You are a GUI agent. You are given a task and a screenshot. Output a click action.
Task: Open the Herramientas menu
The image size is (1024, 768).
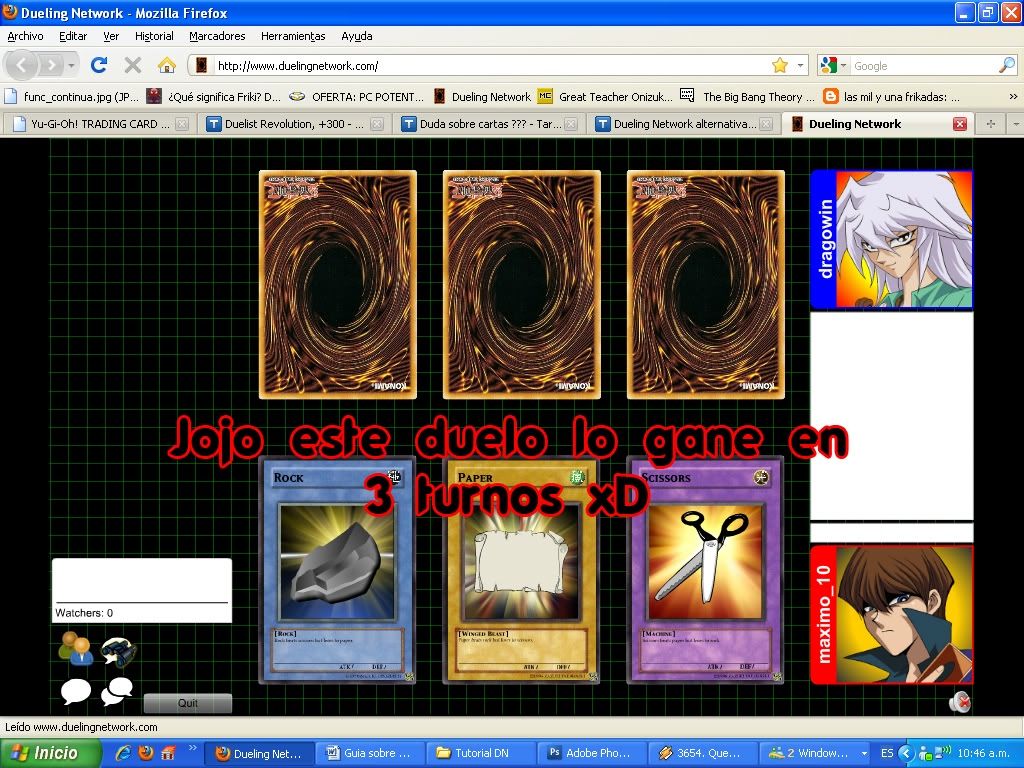pos(293,36)
